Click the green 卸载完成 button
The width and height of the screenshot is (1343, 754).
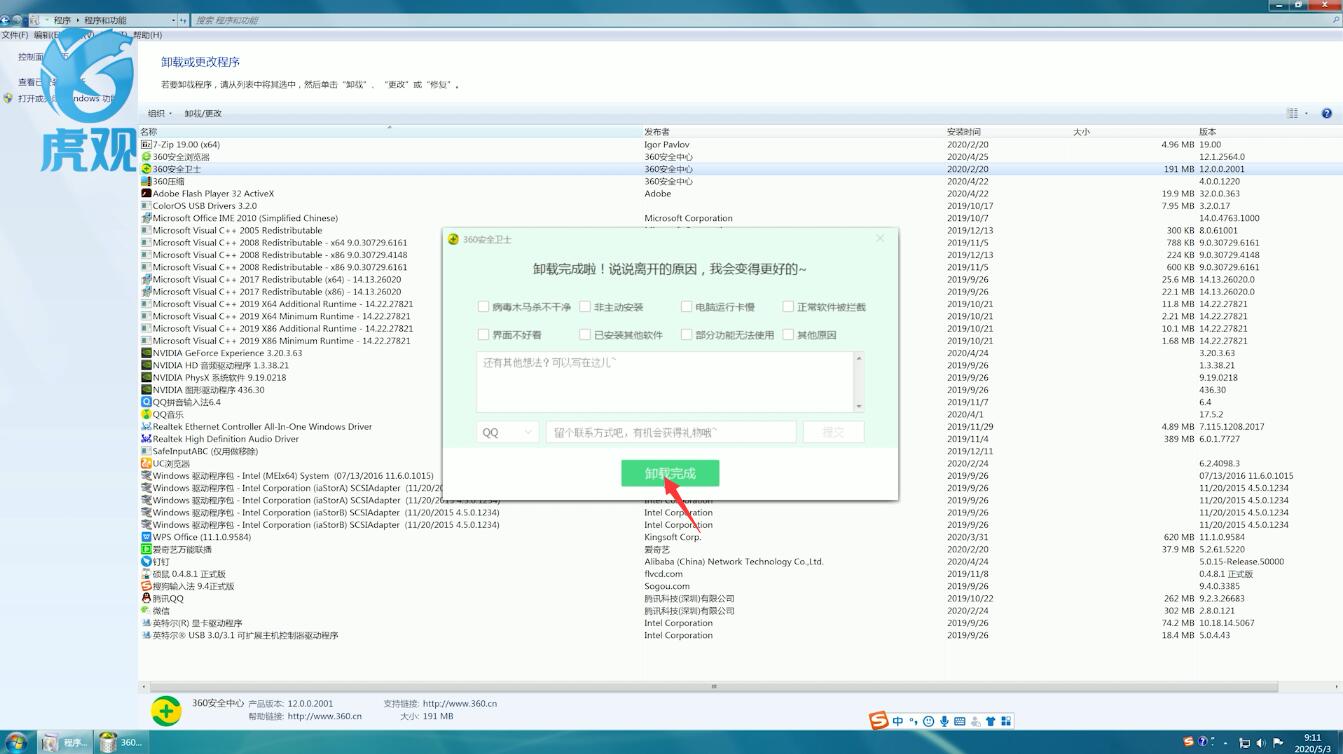point(670,473)
